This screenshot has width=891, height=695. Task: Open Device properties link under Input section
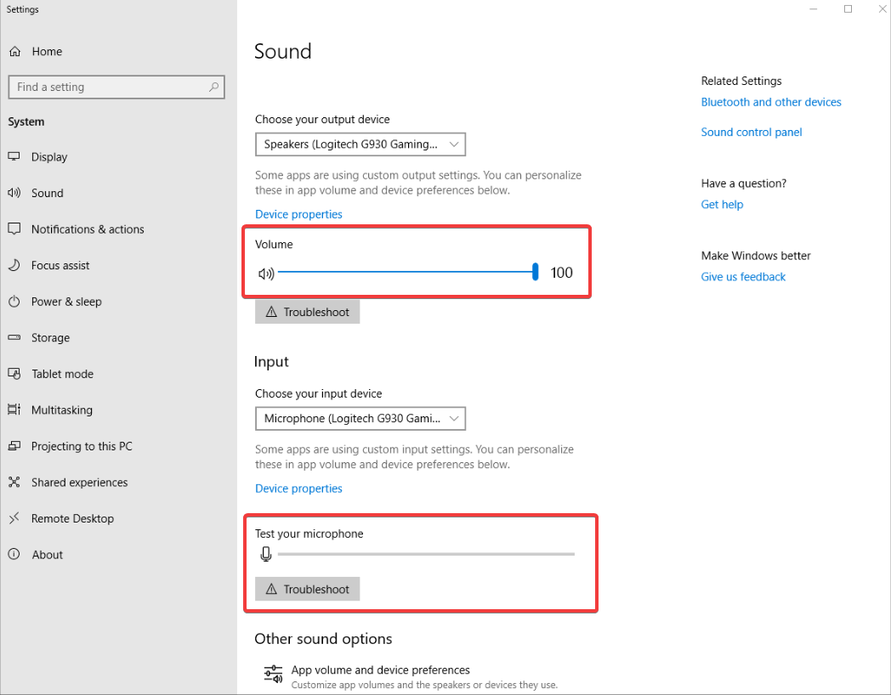pyautogui.click(x=298, y=489)
